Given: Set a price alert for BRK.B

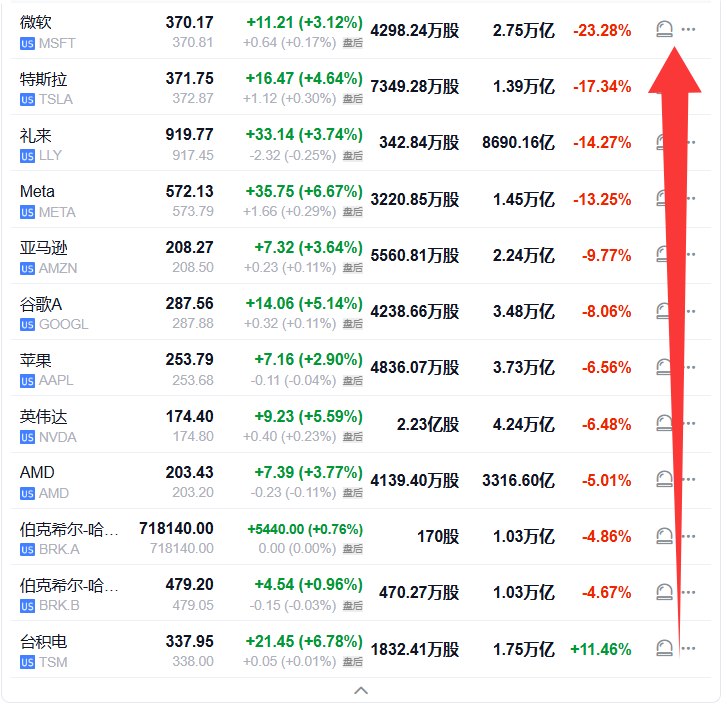Looking at the screenshot, I should pos(664,592).
